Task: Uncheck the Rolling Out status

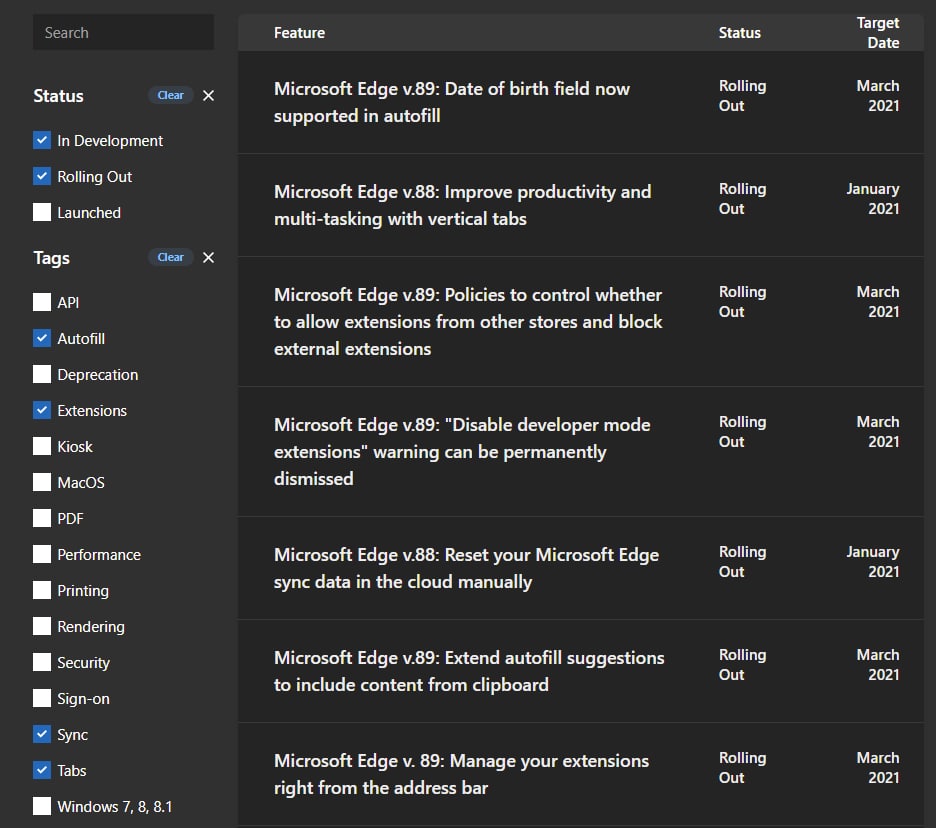Action: pyautogui.click(x=42, y=176)
